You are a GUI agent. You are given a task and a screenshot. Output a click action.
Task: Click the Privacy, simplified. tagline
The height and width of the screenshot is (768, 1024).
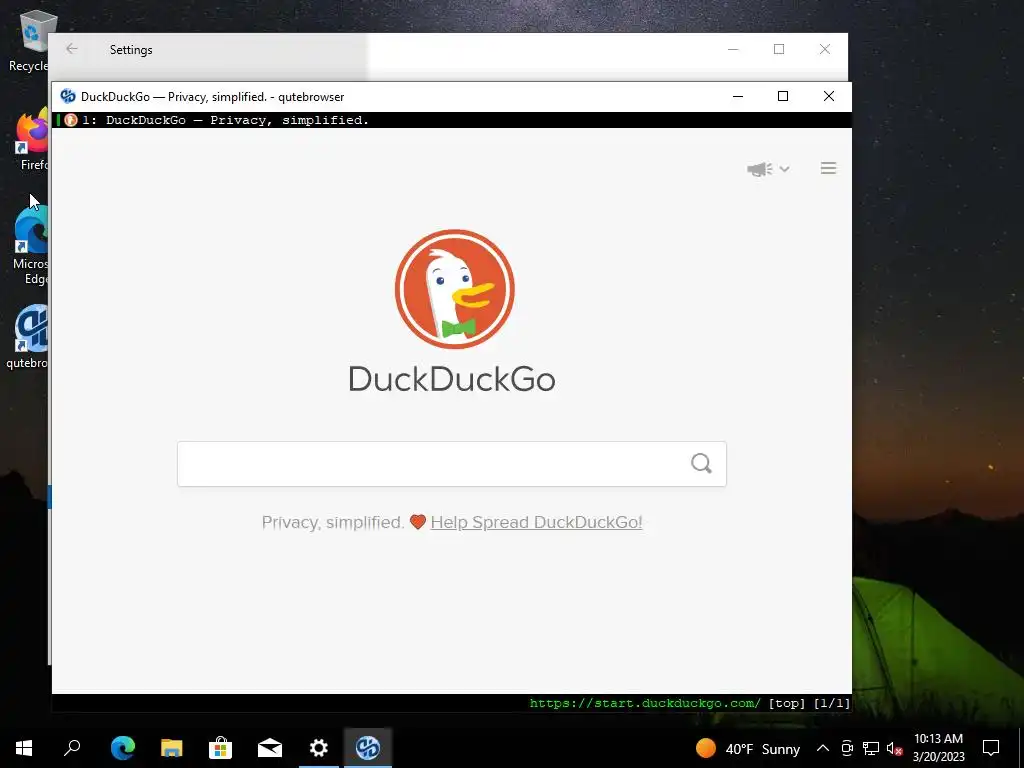[333, 522]
